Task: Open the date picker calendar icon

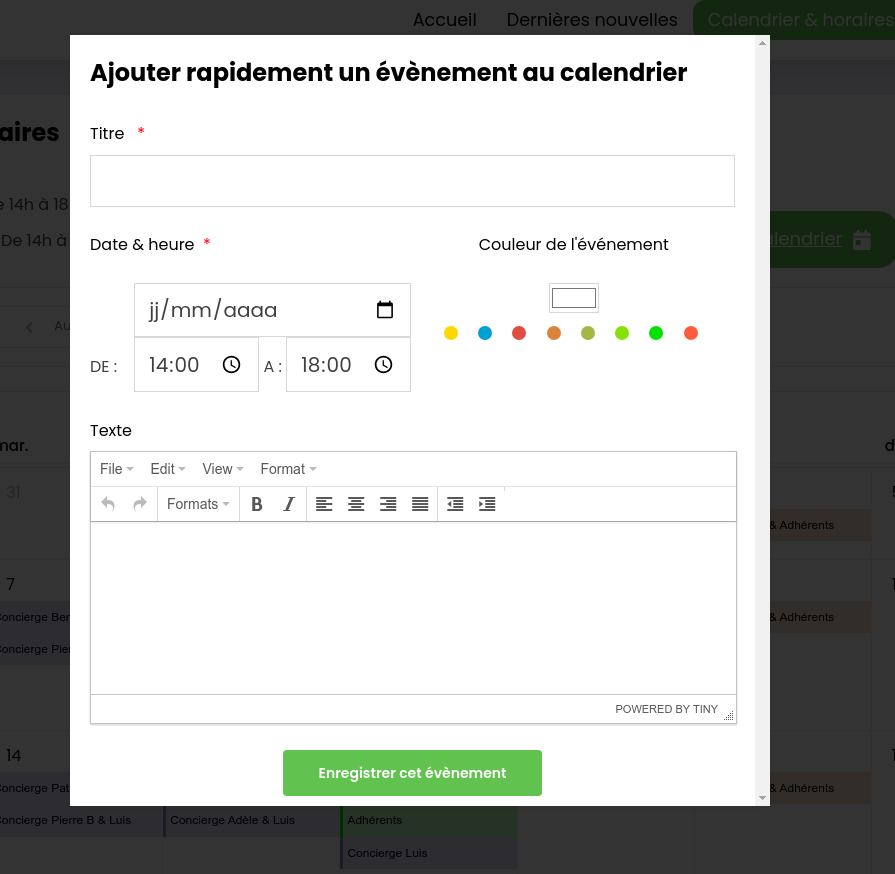Action: point(385,309)
